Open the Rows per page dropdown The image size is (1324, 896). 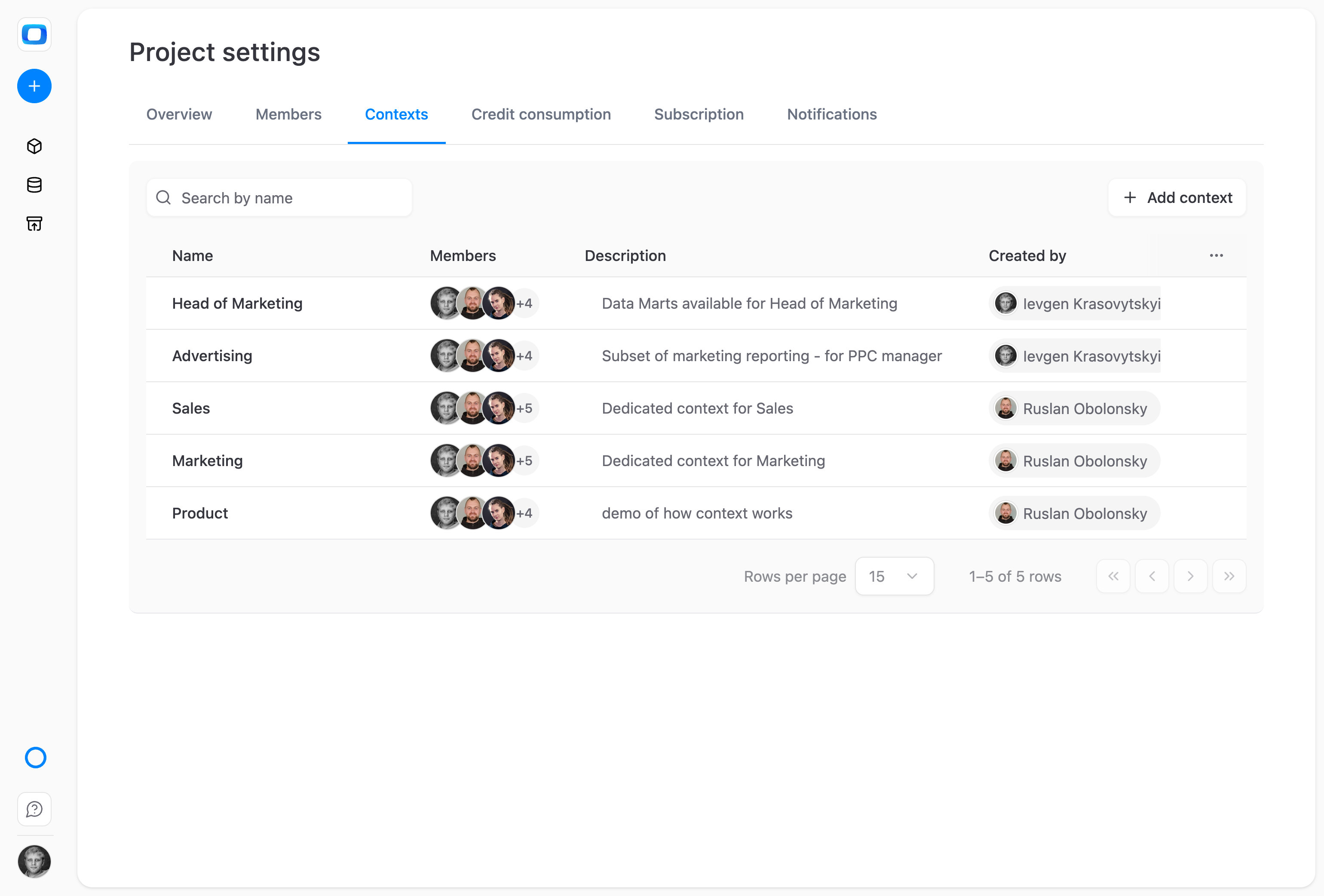(x=895, y=576)
